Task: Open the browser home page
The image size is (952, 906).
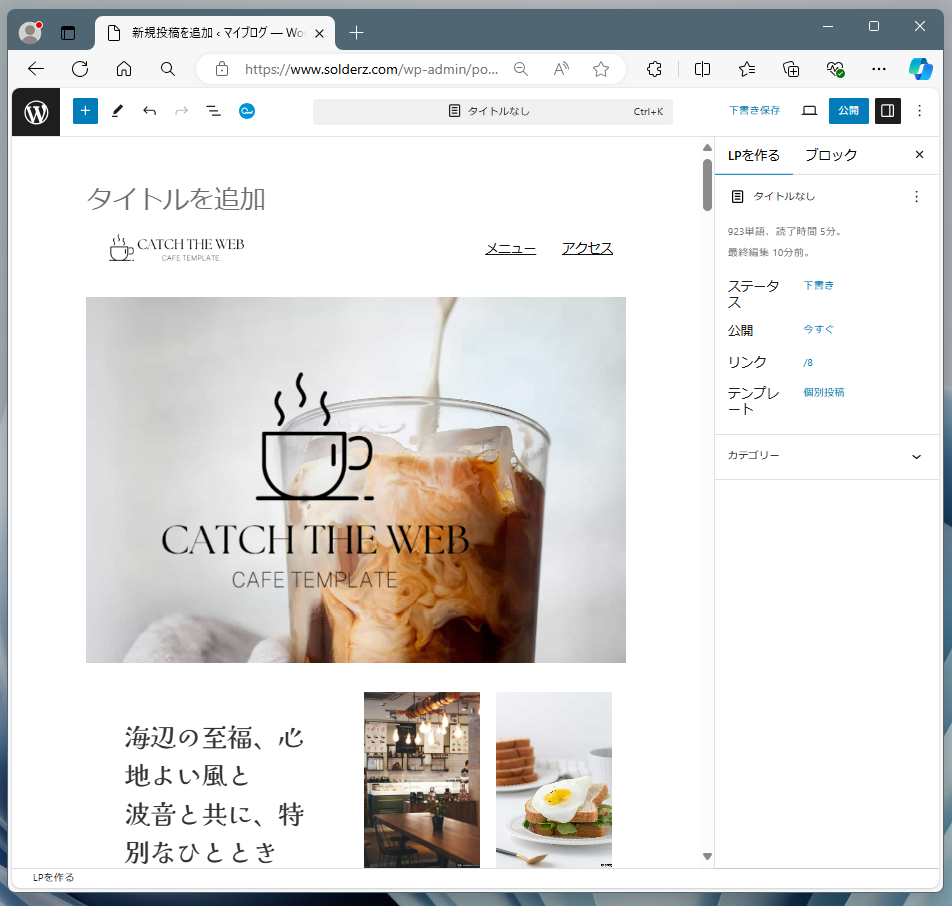Action: [124, 69]
